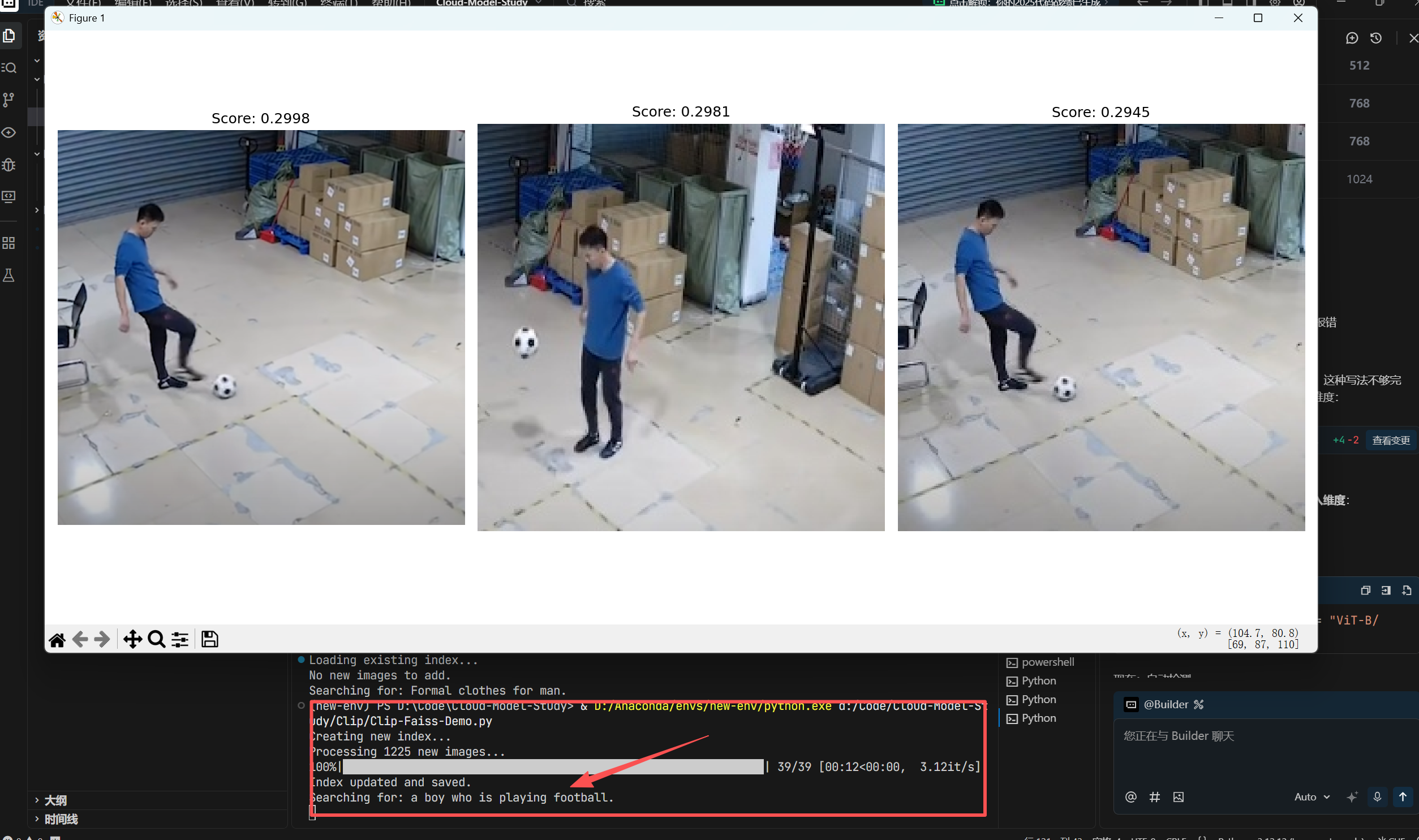Image resolution: width=1419 pixels, height=840 pixels.
Task: Open the Debug sidebar icon
Action: tap(9, 165)
